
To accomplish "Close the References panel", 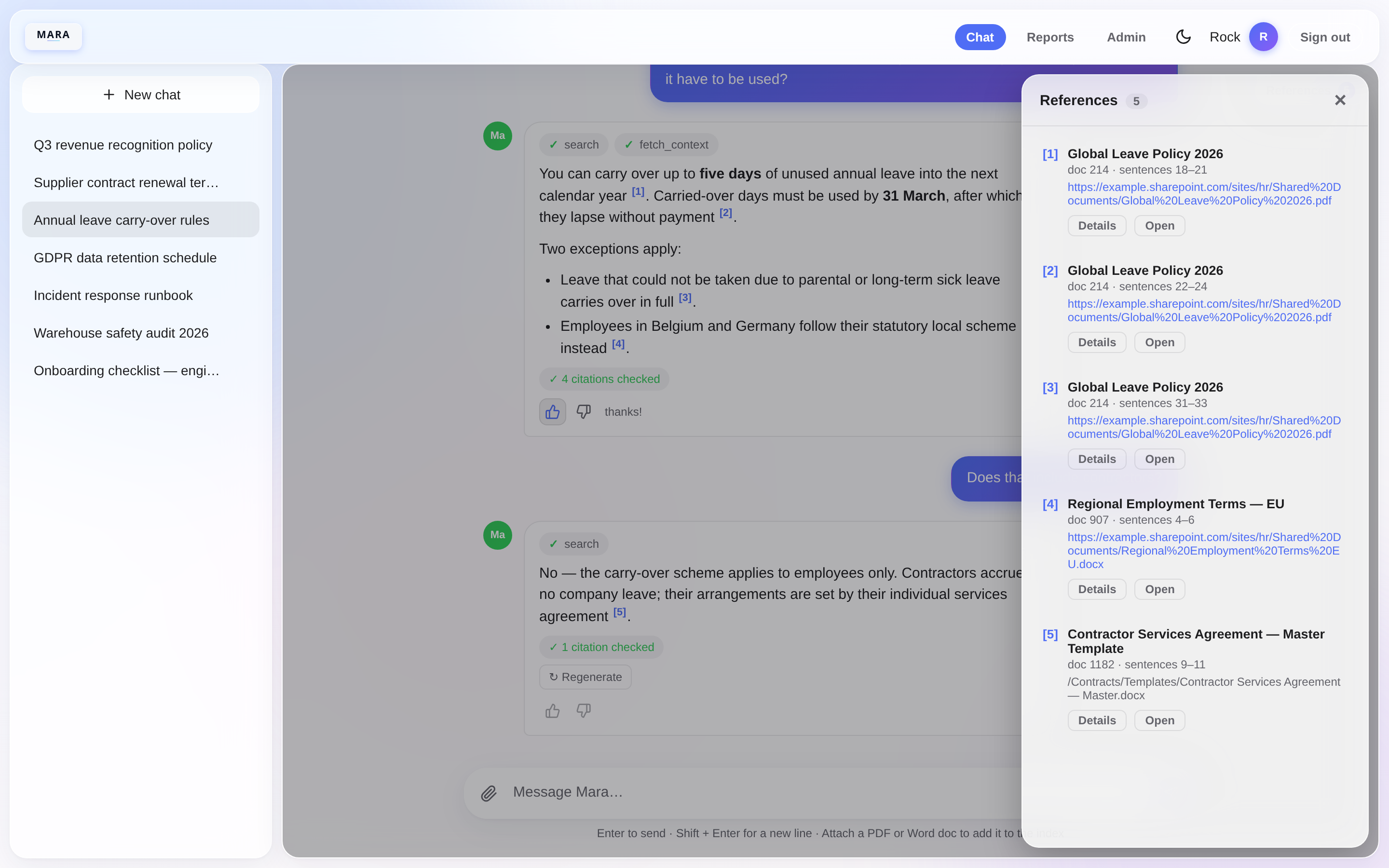I will point(1340,100).
